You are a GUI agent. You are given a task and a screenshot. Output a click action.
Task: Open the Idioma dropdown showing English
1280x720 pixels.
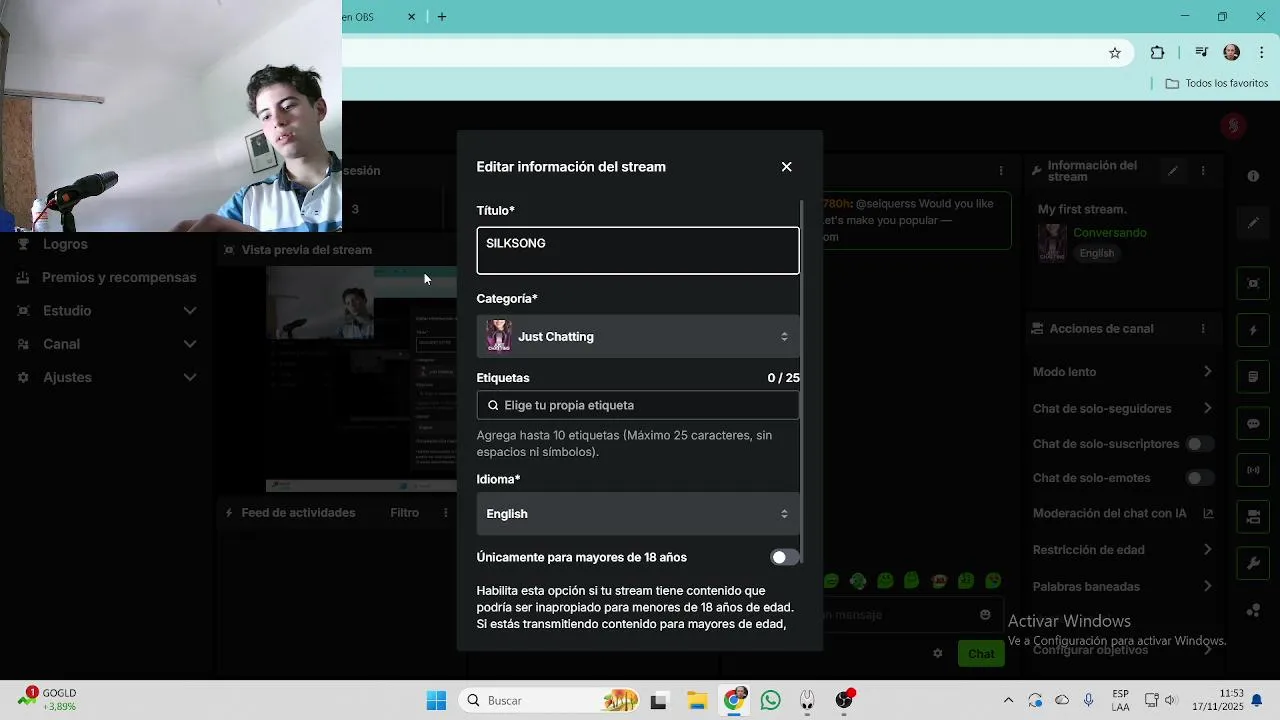click(x=638, y=514)
